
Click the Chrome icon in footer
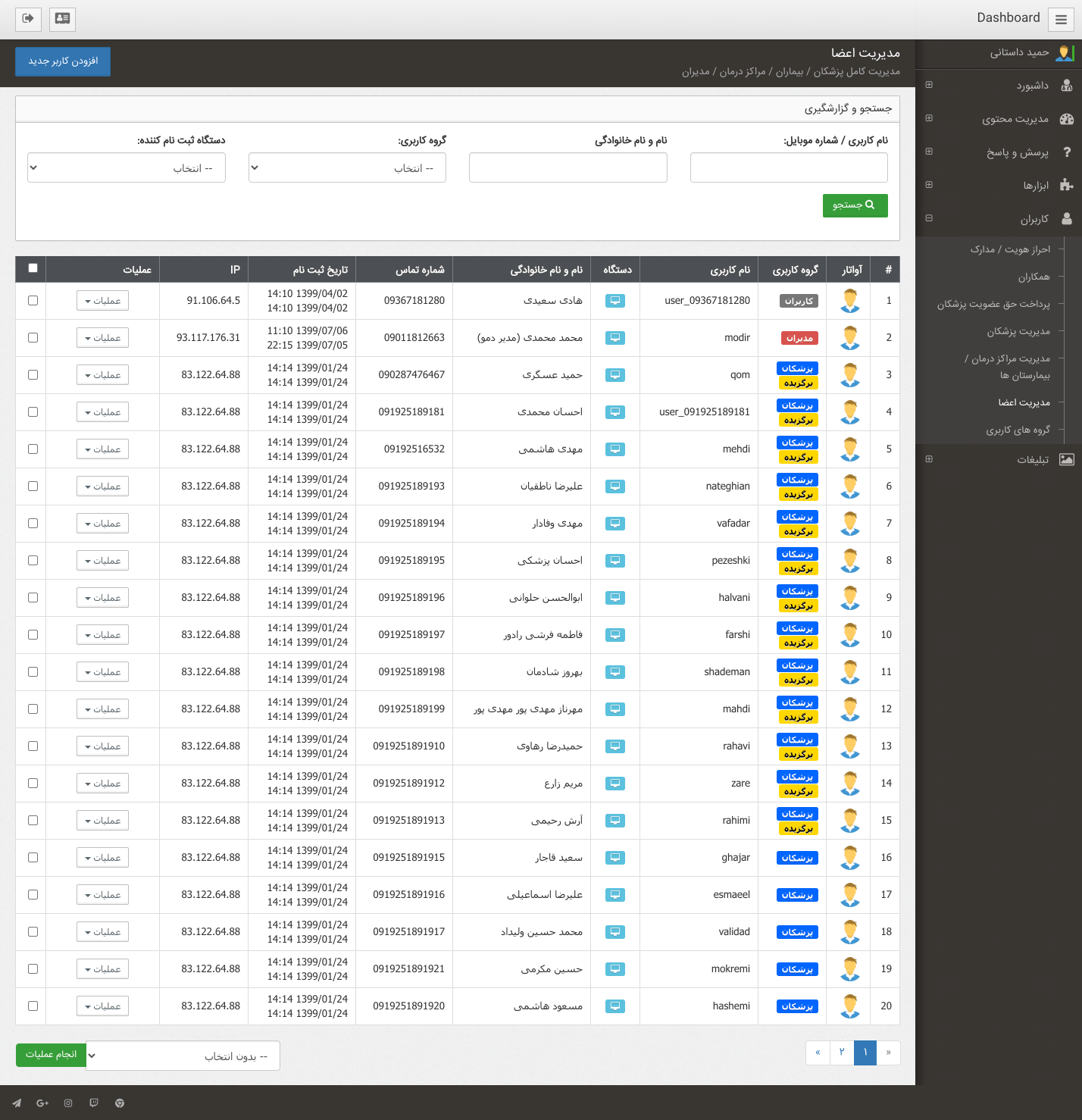tap(120, 1103)
